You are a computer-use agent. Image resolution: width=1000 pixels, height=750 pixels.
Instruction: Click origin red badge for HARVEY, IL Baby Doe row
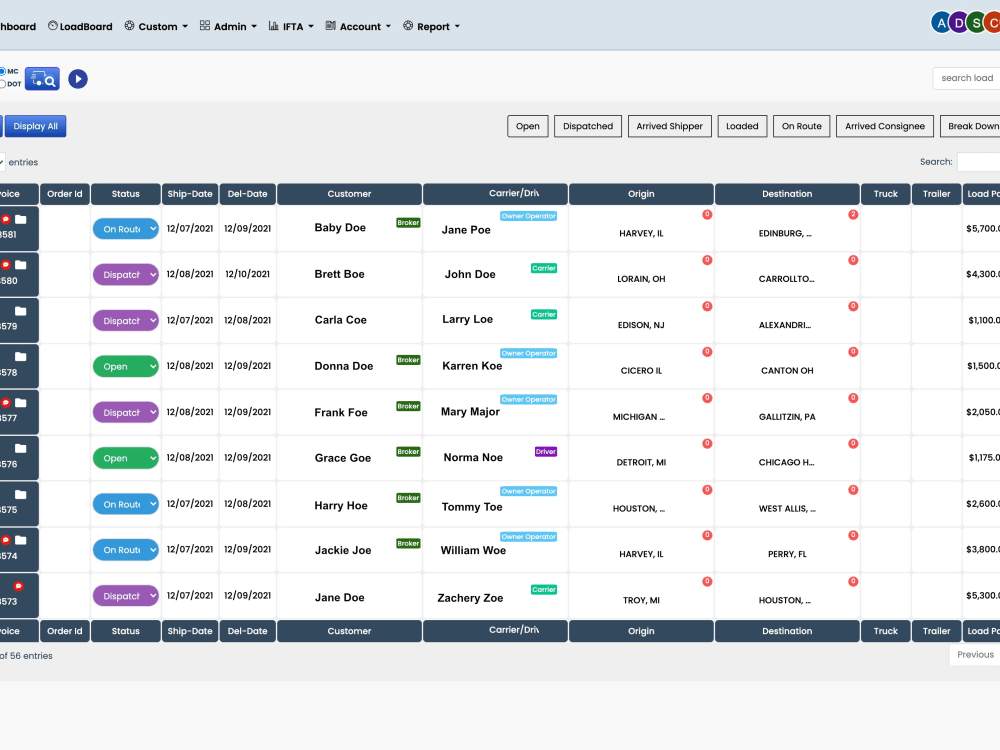[x=707, y=214]
